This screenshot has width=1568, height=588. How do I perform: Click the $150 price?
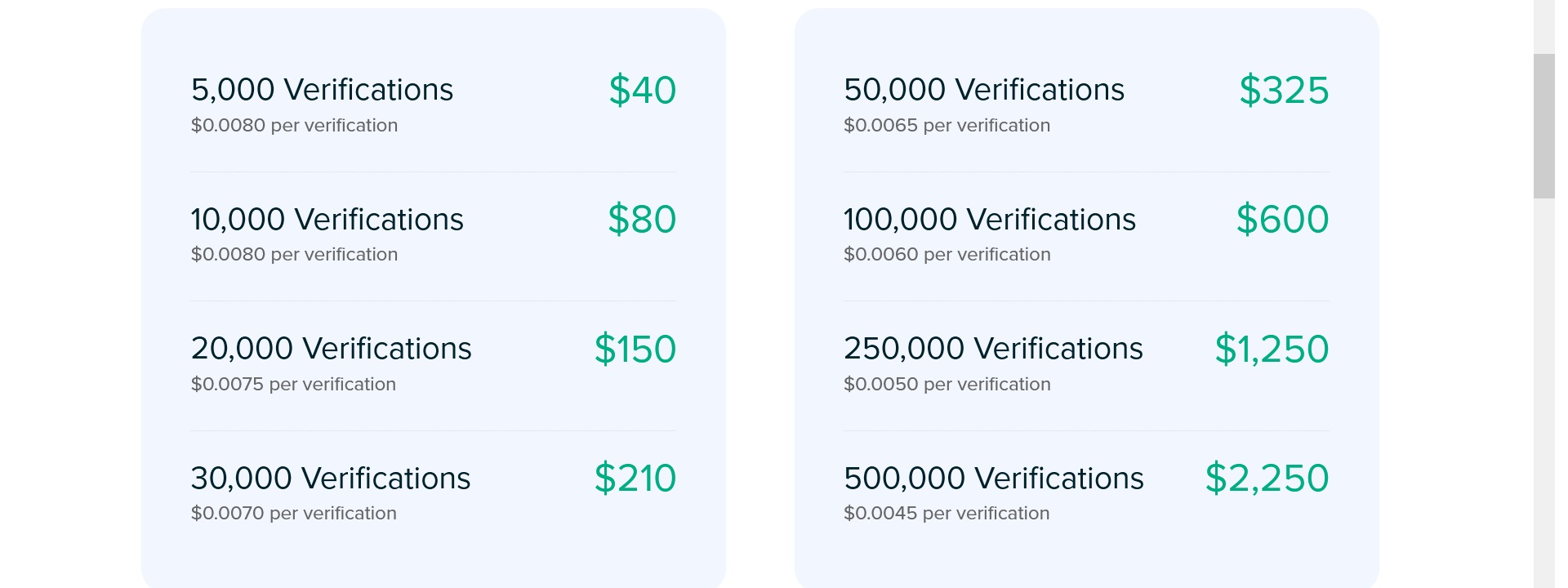635,349
